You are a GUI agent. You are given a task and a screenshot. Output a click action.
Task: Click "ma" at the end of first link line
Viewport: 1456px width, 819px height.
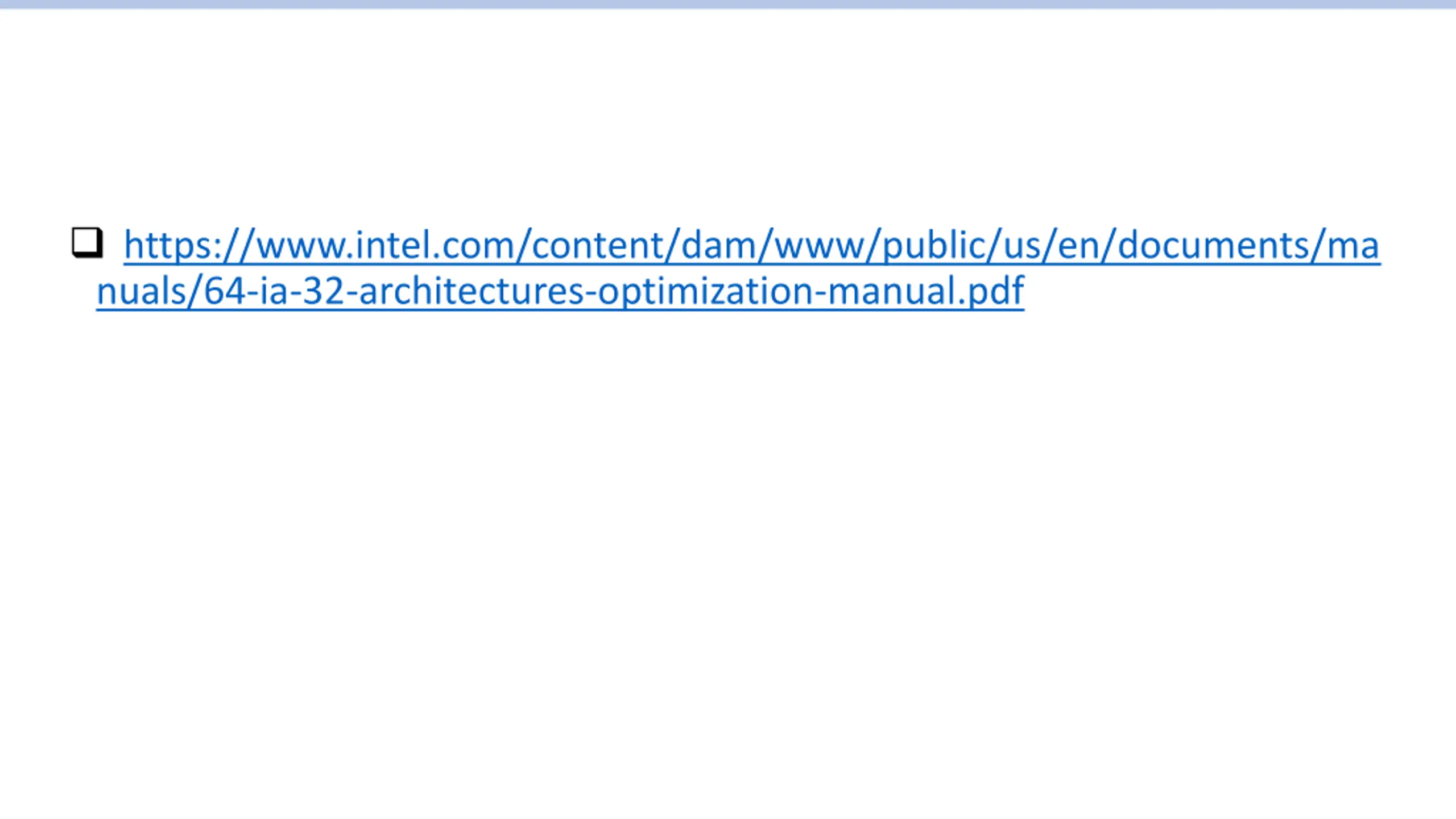tap(1352, 246)
